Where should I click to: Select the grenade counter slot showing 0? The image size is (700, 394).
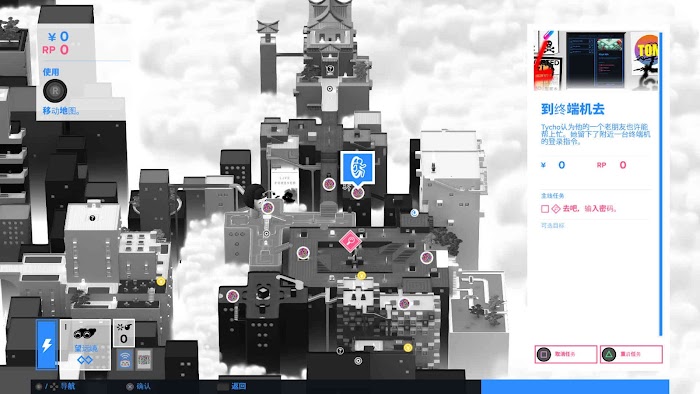(x=124, y=333)
